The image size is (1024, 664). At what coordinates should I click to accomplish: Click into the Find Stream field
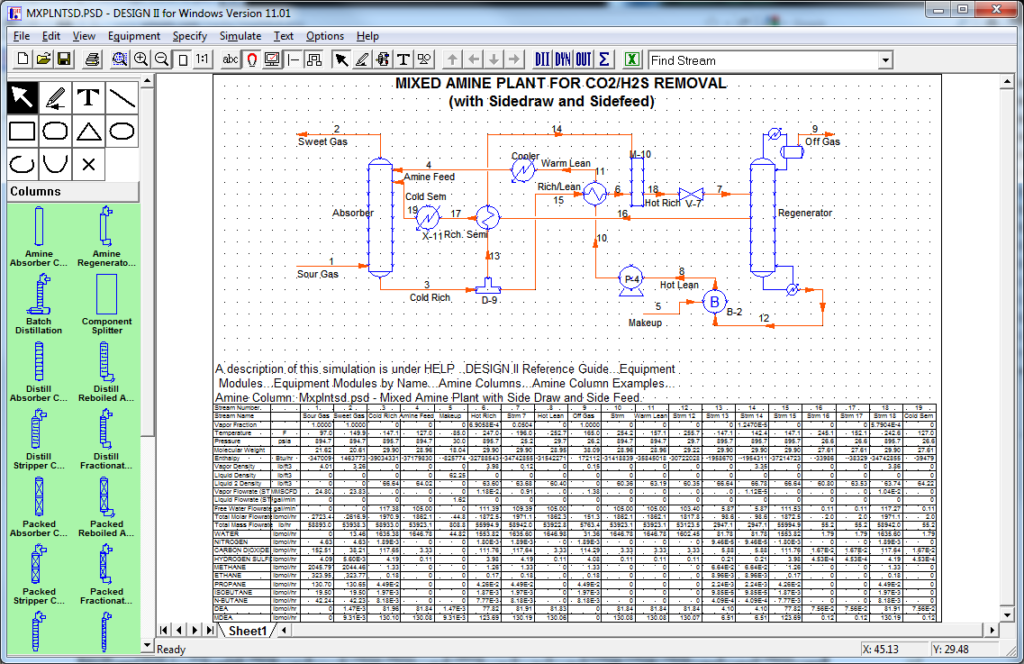click(x=764, y=61)
